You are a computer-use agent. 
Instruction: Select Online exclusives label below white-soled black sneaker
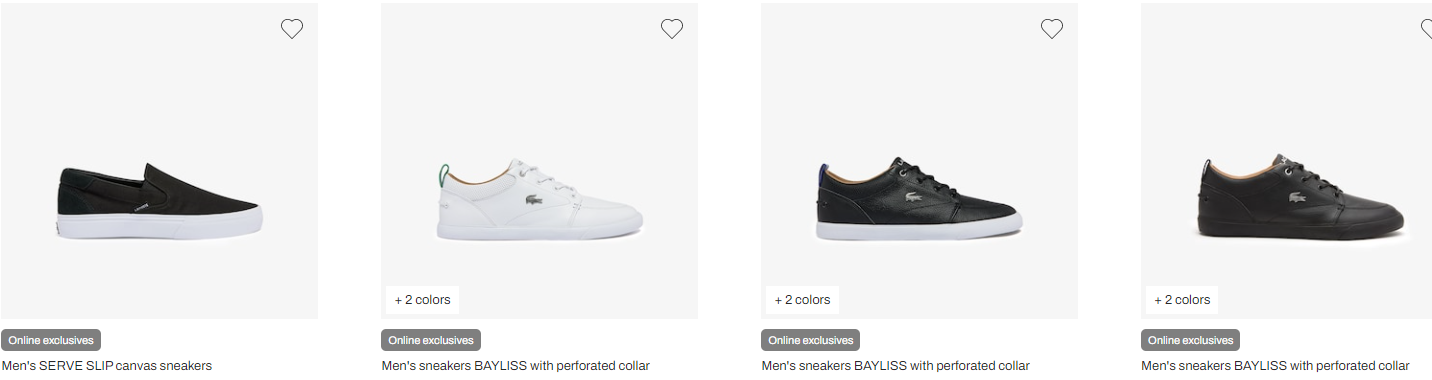tap(811, 340)
